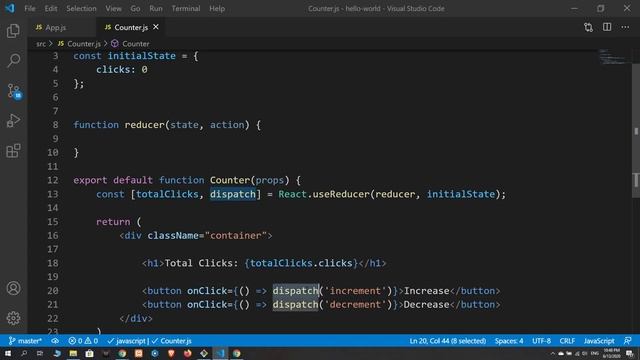Click the Open Changes compare icon
Image resolution: width=640 pixels, height=360 pixels.
coord(588,27)
